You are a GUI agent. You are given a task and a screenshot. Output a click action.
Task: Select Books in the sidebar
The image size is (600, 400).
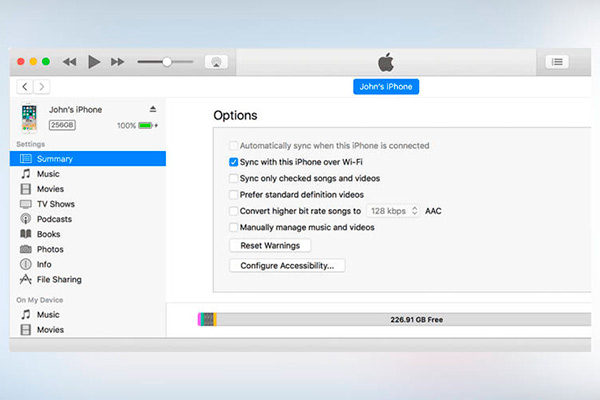point(88,234)
